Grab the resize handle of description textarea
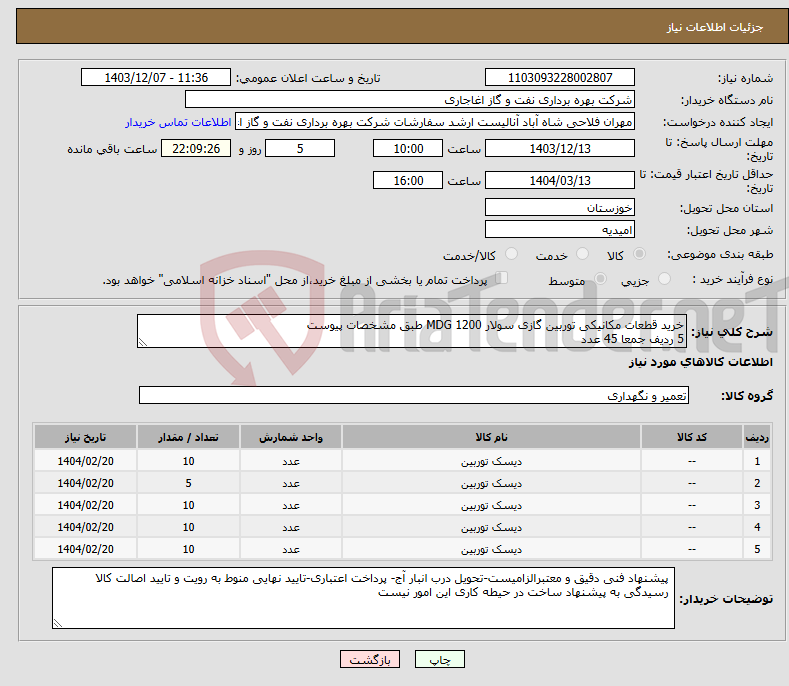Screen dimensions: 789x686 pyautogui.click(x=143, y=342)
